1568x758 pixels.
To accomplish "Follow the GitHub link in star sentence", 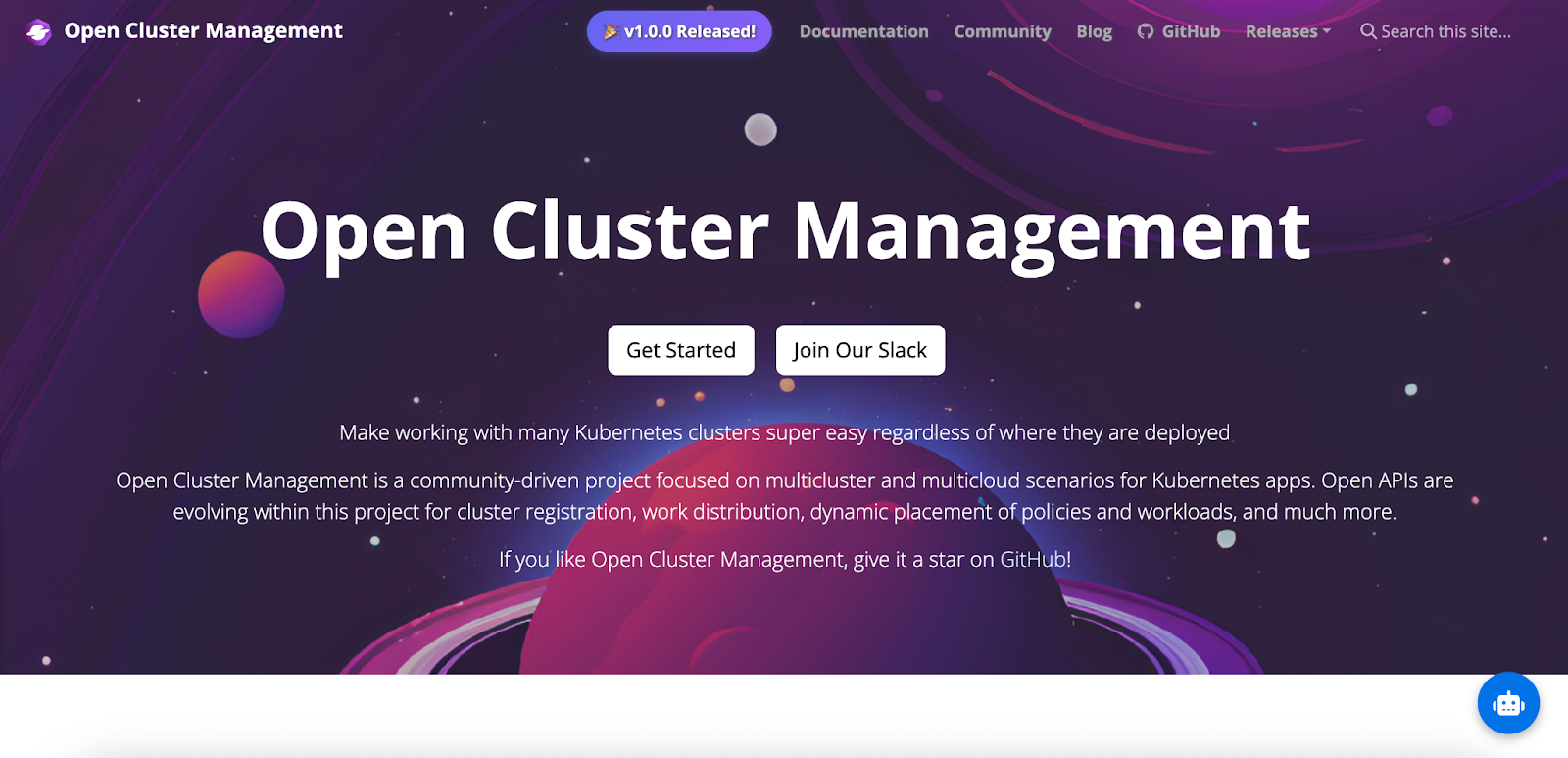I will [x=1033, y=559].
